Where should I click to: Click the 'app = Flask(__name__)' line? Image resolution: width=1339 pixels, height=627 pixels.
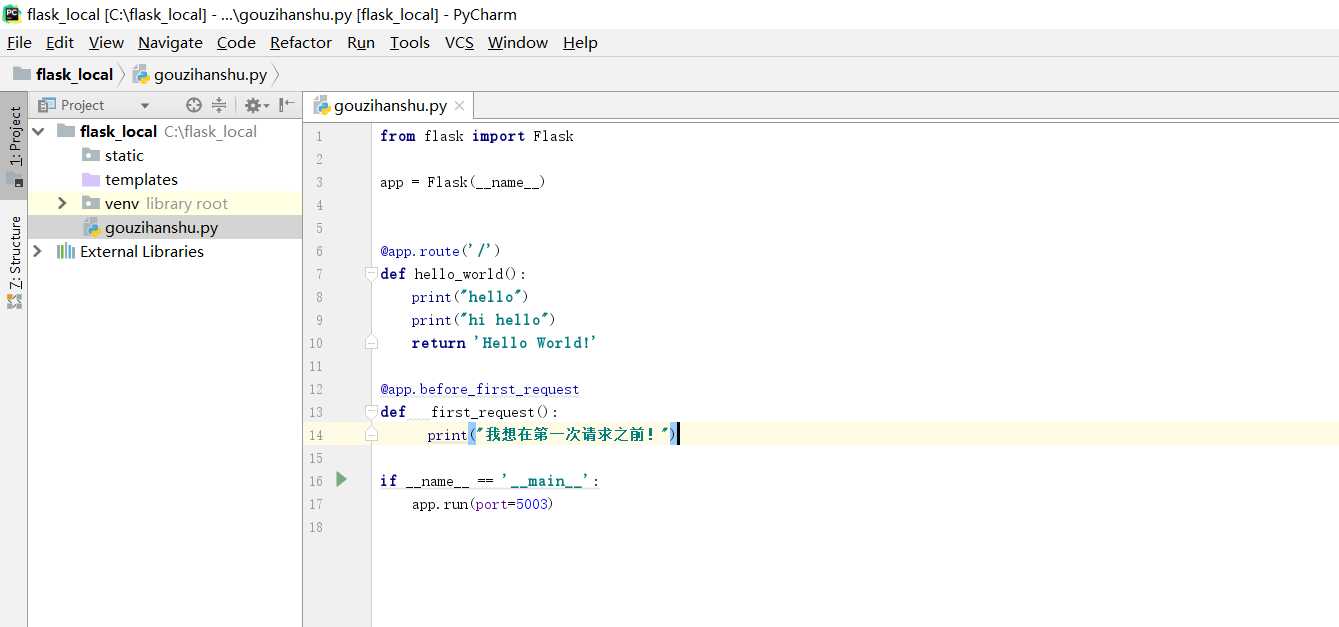tap(462, 182)
